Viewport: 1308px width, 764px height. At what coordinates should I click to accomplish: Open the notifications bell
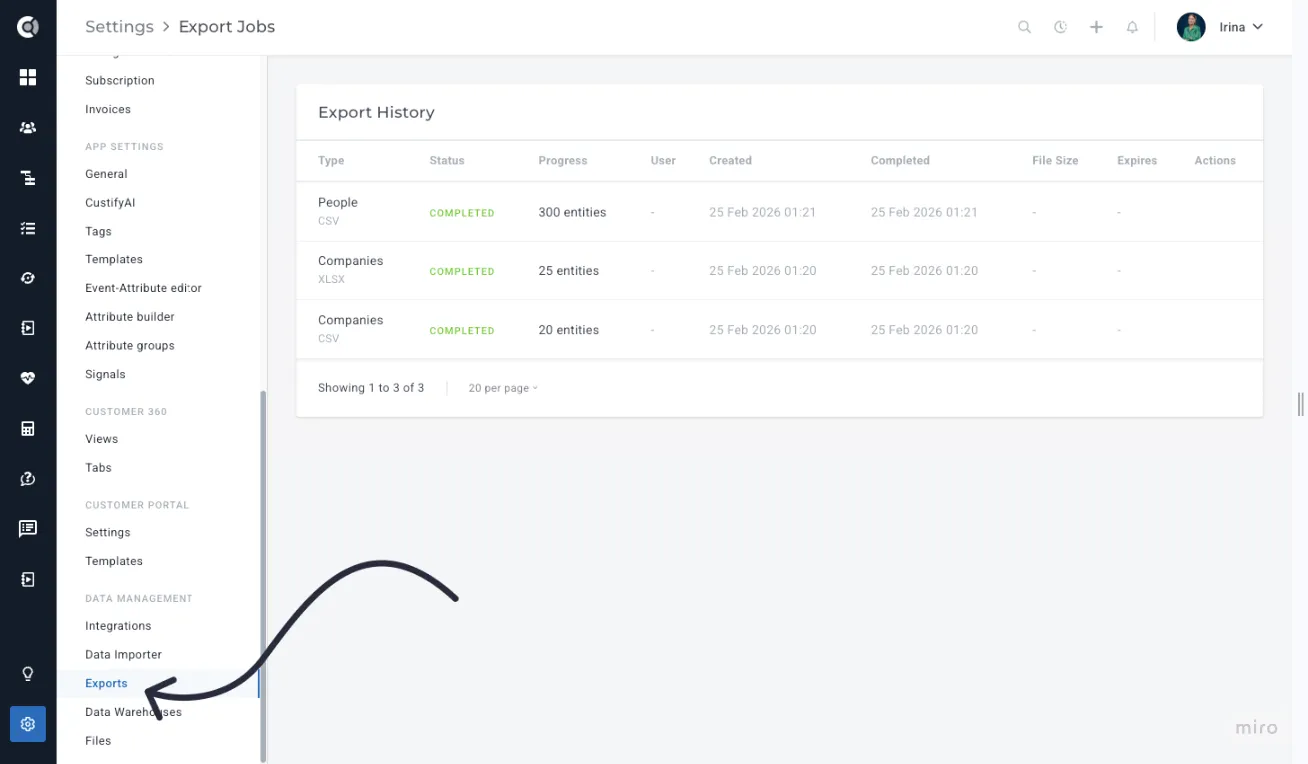[x=1132, y=27]
